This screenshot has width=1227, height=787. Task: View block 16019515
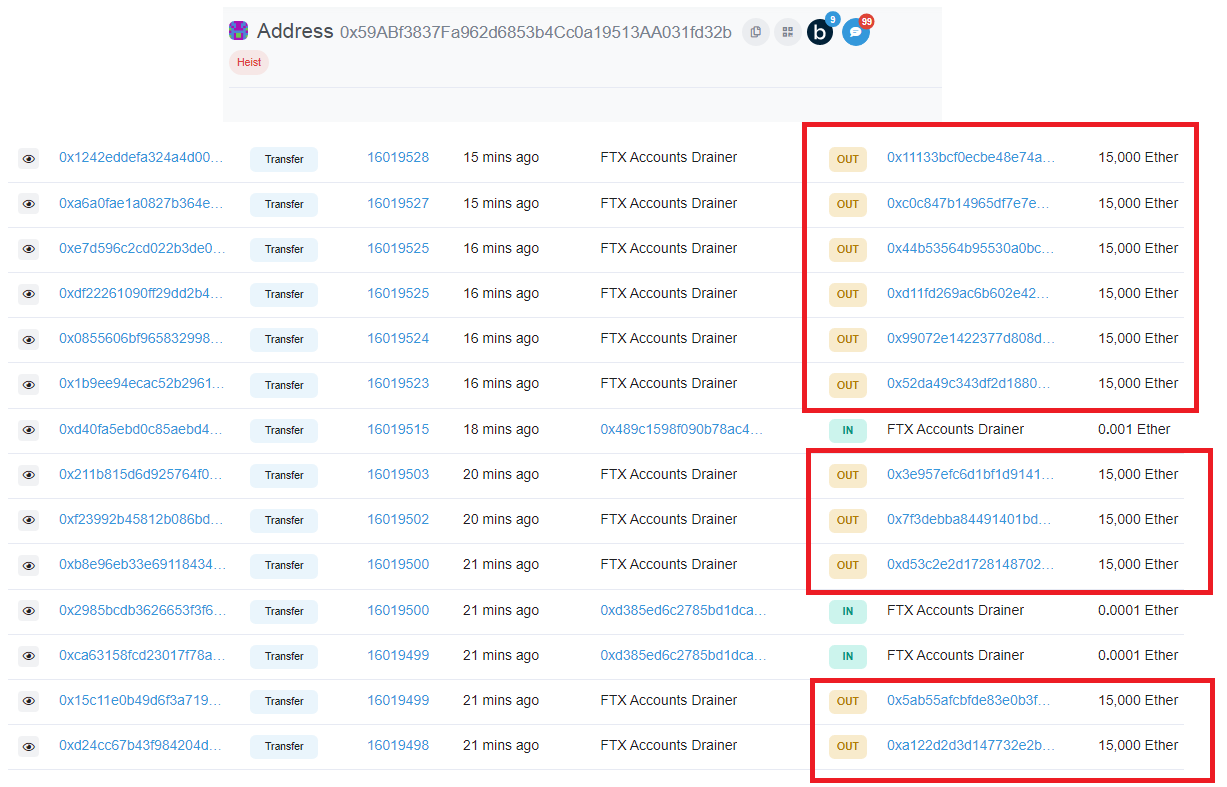click(398, 429)
